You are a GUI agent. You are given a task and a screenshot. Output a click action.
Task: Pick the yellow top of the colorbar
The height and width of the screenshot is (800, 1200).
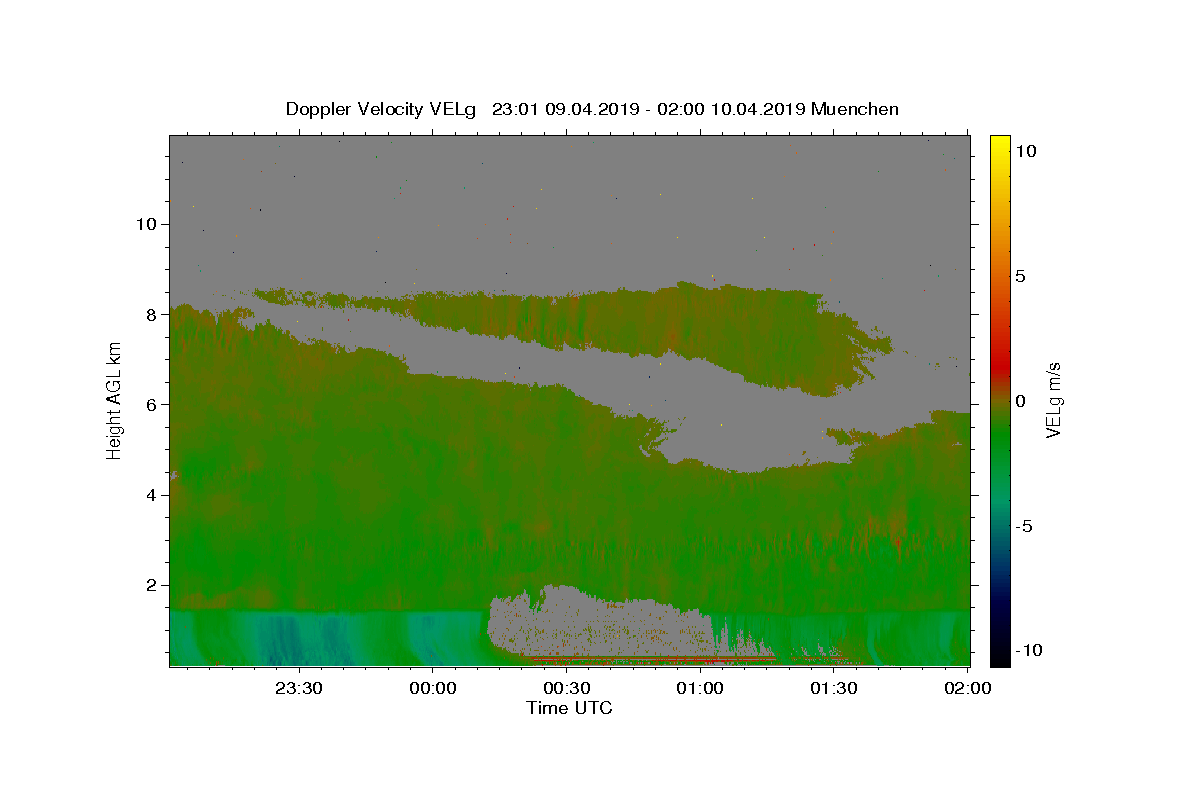tap(1000, 145)
